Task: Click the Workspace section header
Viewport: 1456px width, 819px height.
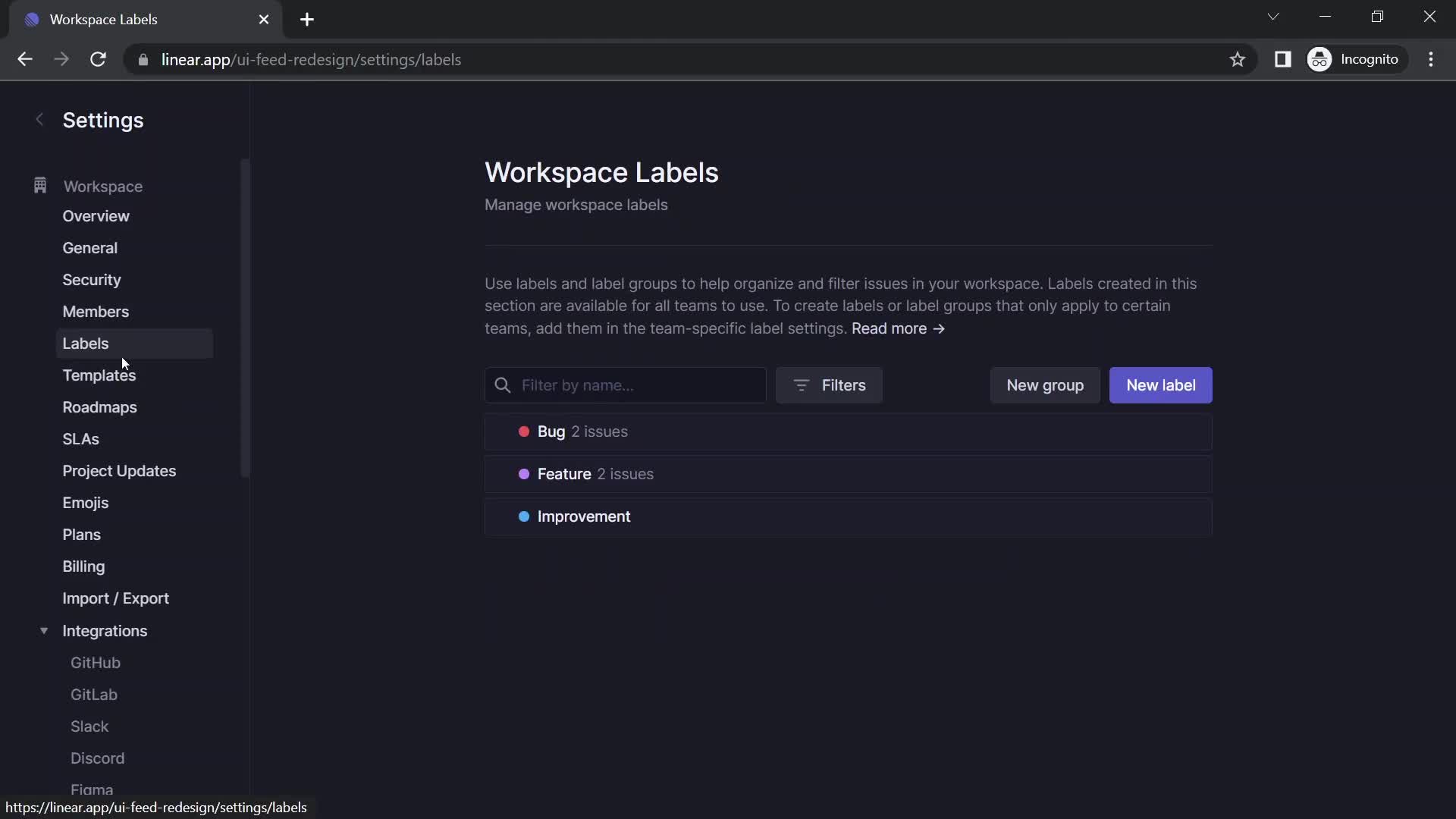Action: pos(102,187)
